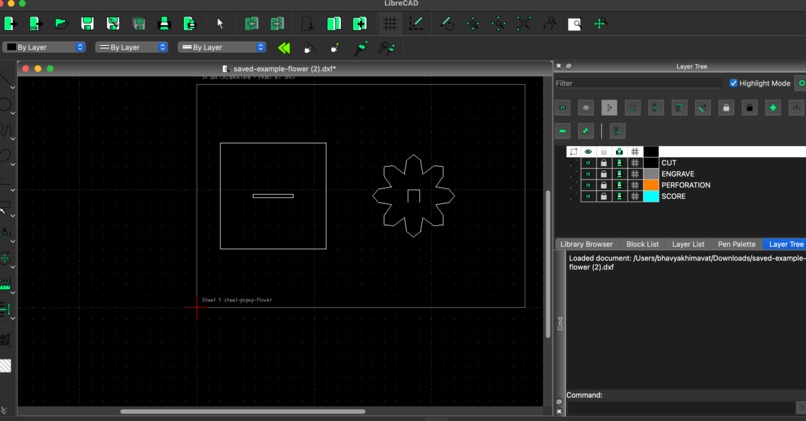
Task: Click the Unlock all layers black lock icon
Action: (749, 108)
